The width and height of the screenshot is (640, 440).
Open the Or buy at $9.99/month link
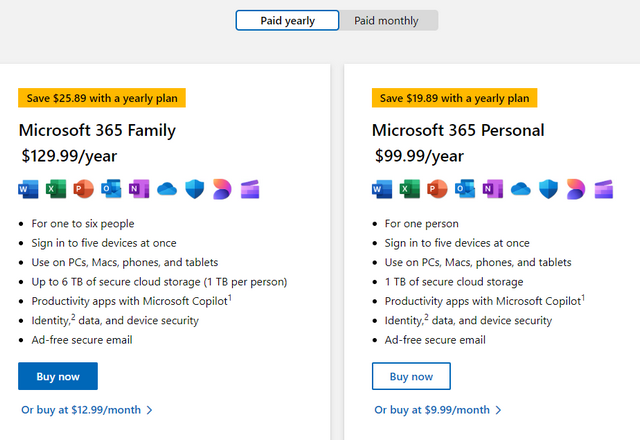click(437, 409)
